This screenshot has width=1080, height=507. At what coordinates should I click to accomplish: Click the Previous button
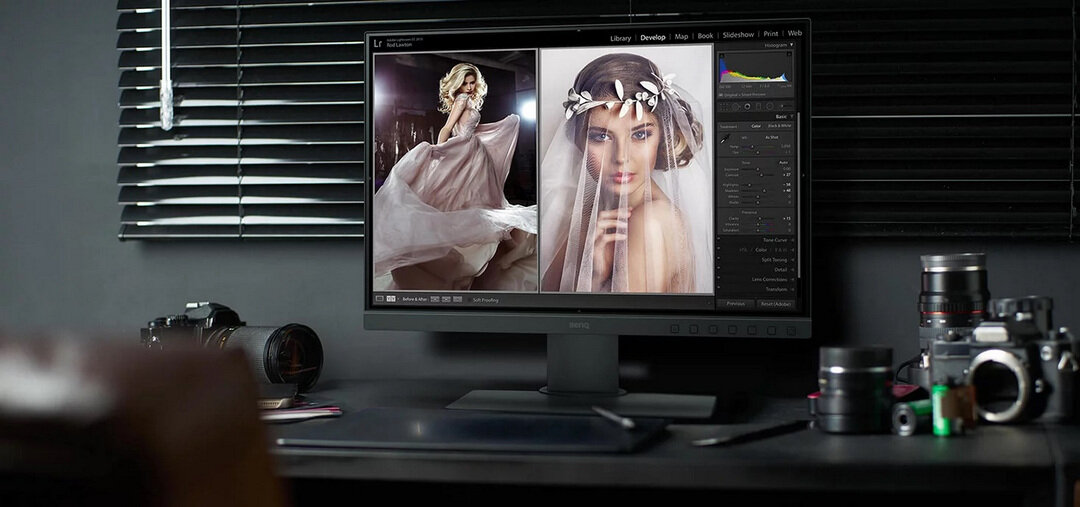(x=735, y=303)
